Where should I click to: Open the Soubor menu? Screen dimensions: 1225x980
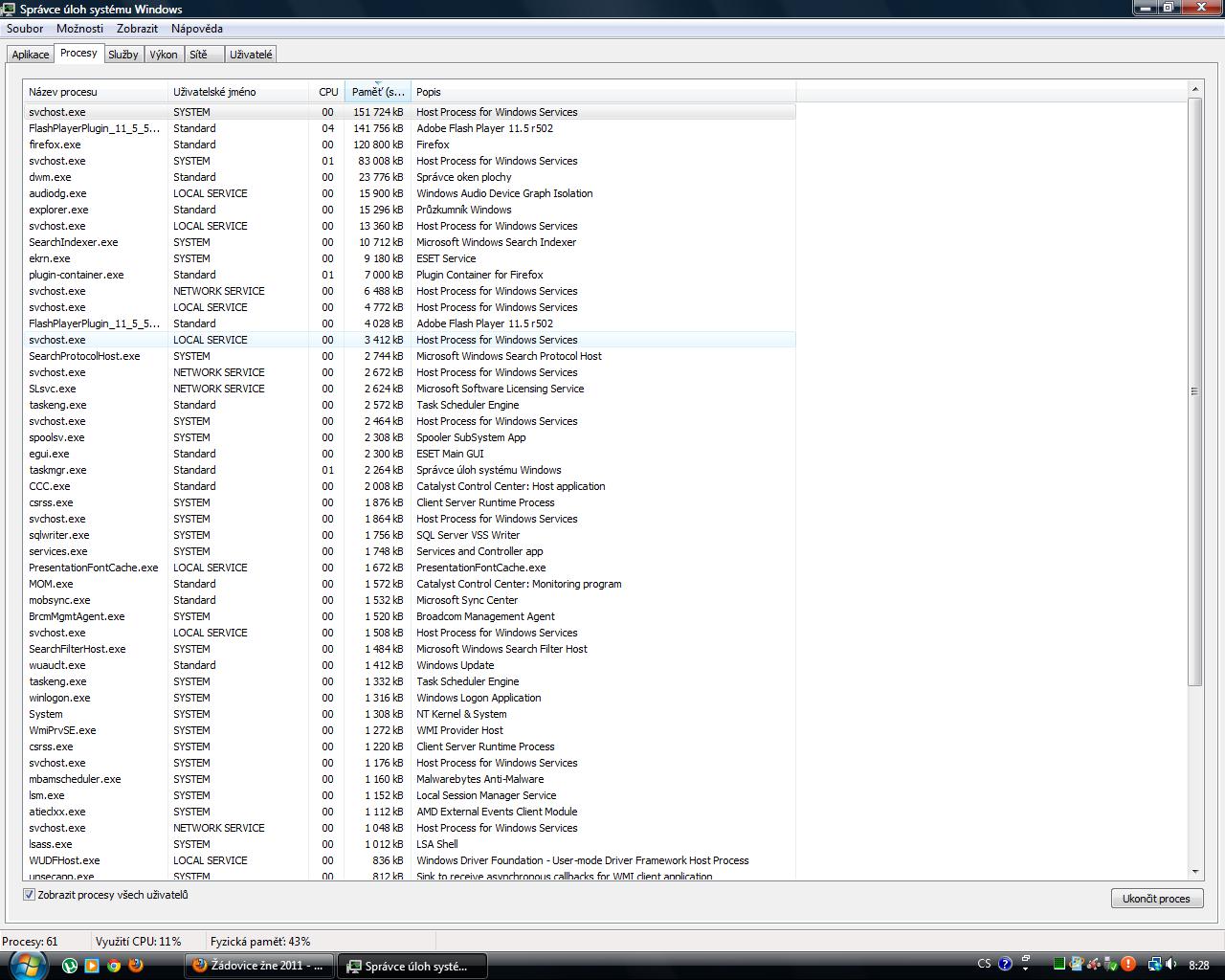(x=25, y=29)
